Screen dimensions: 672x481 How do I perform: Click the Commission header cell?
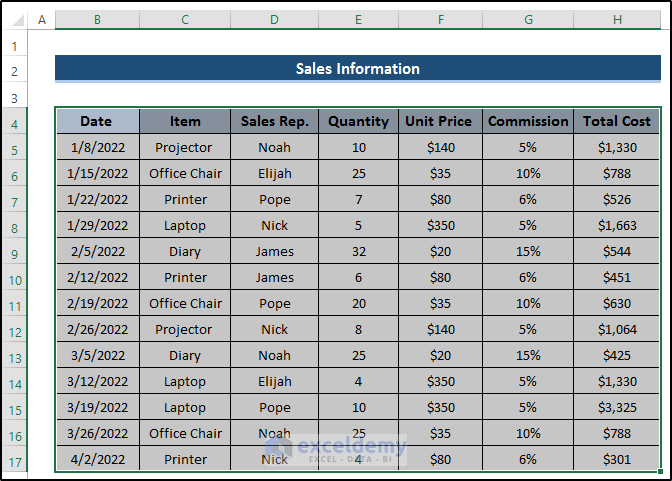tap(528, 122)
